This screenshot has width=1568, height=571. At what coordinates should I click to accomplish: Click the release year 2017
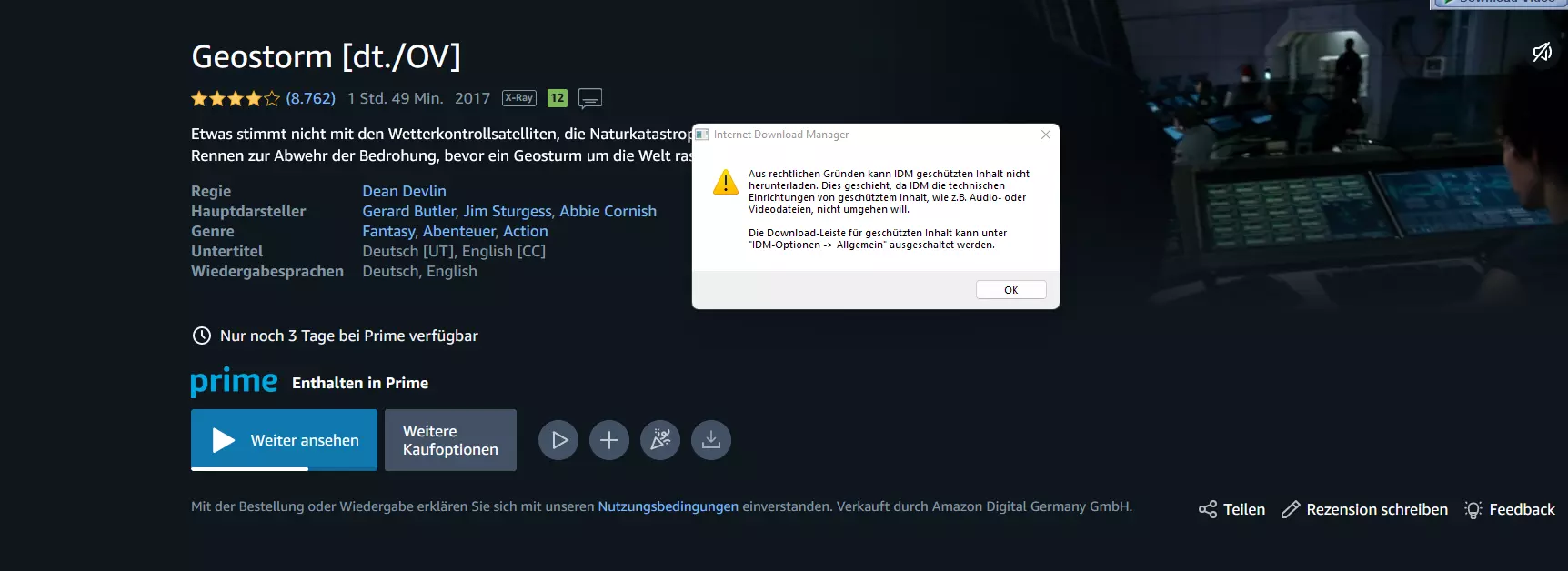(x=472, y=98)
